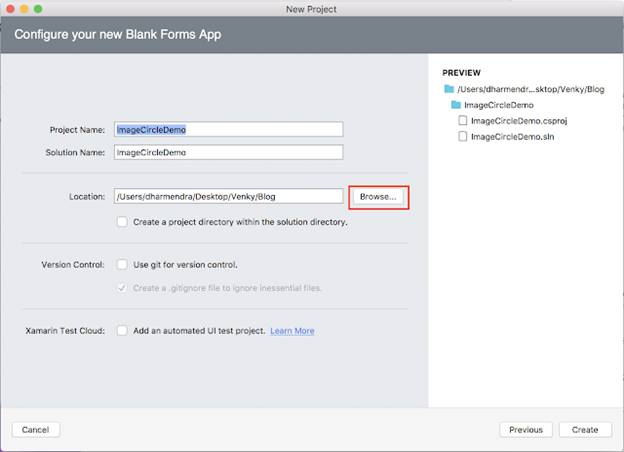Click the Cancel button
The width and height of the screenshot is (624, 452).
[36, 430]
